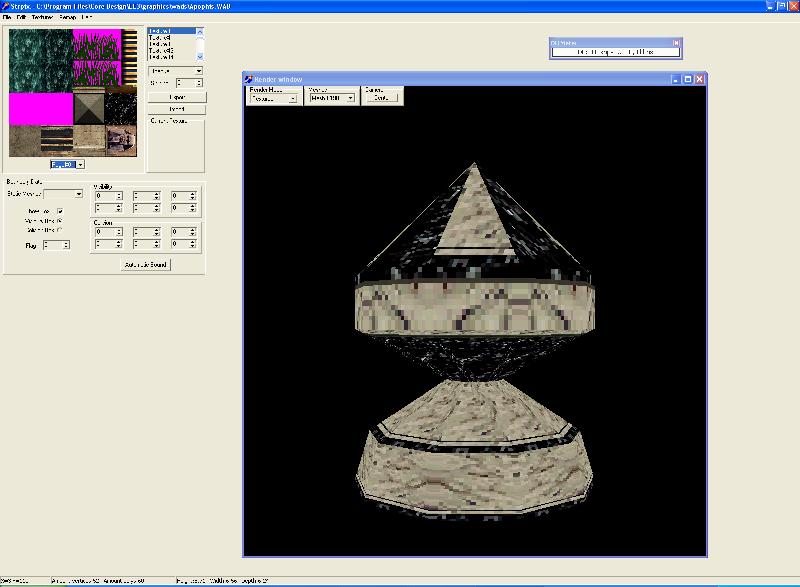Open the page dropdown below the texture map

(x=80, y=164)
